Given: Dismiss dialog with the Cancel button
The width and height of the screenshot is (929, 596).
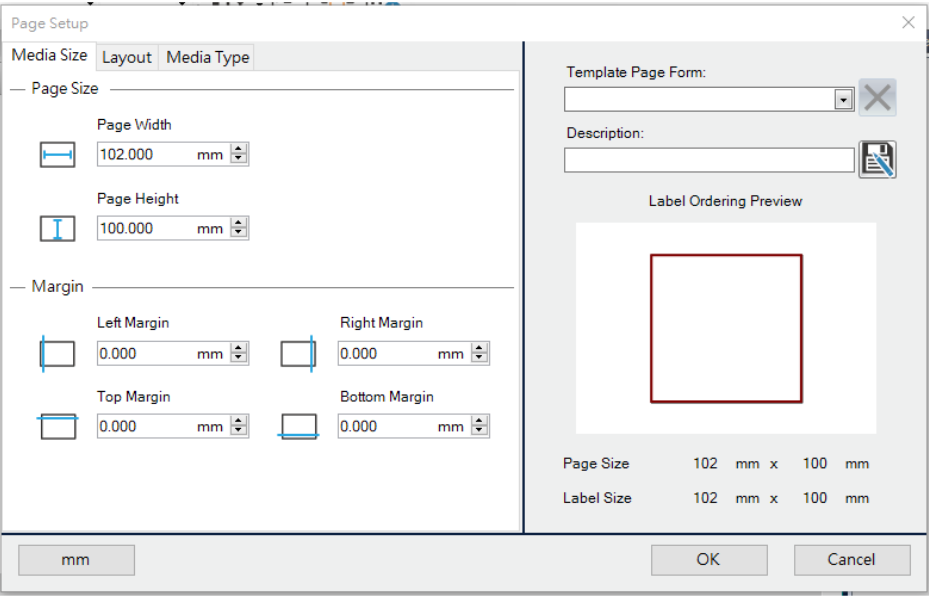Looking at the screenshot, I should (x=852, y=560).
